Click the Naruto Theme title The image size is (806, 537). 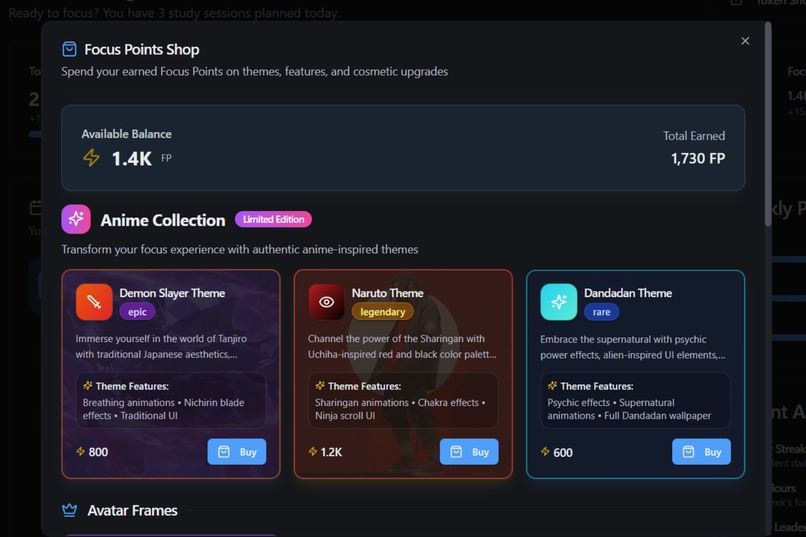click(388, 293)
